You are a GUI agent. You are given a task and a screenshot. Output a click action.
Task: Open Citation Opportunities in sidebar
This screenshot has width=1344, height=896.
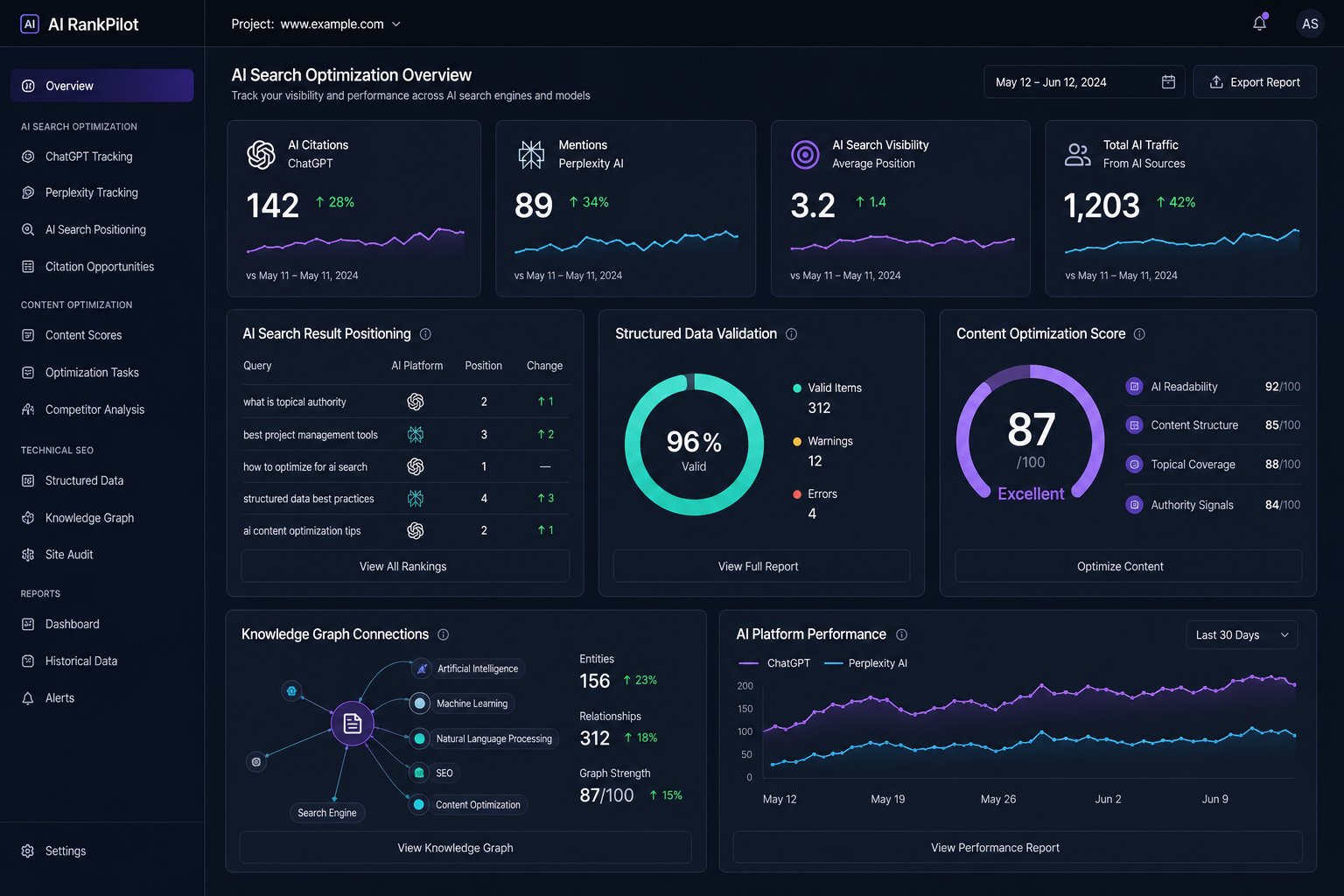(99, 267)
